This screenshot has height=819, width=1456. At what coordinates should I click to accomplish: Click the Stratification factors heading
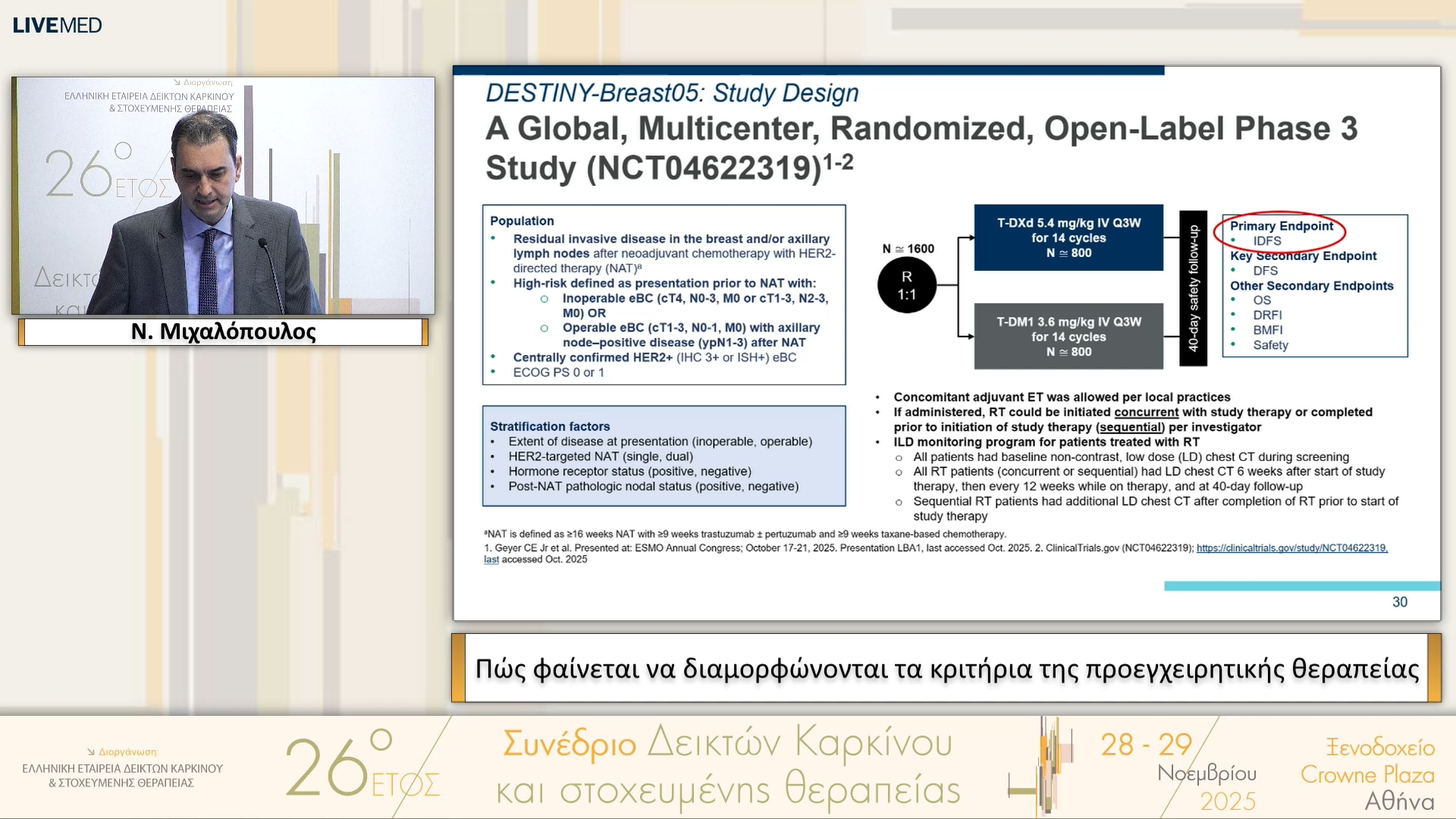[549, 426]
